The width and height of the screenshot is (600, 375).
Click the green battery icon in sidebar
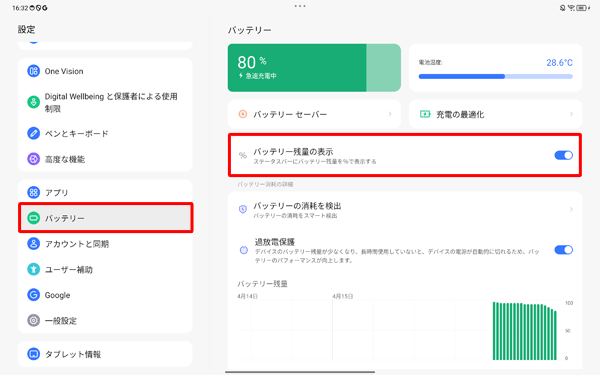click(x=33, y=218)
